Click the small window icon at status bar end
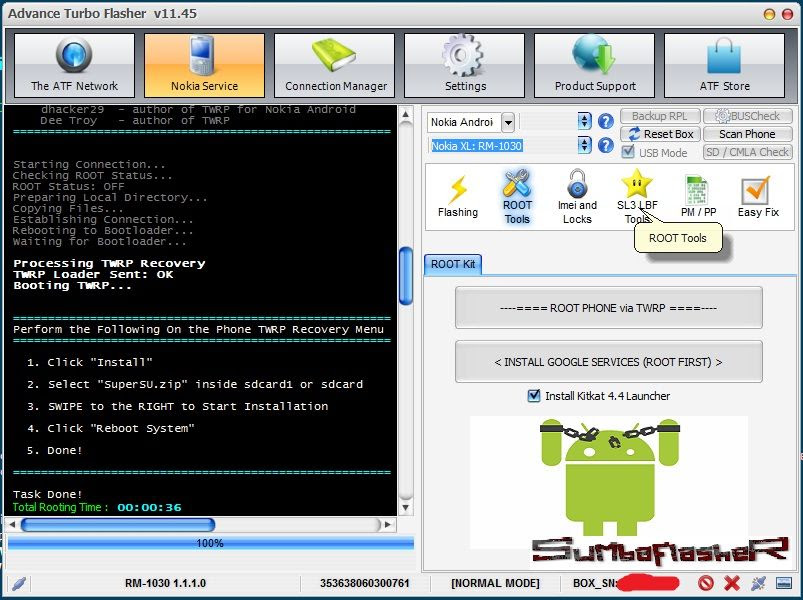 [784, 583]
